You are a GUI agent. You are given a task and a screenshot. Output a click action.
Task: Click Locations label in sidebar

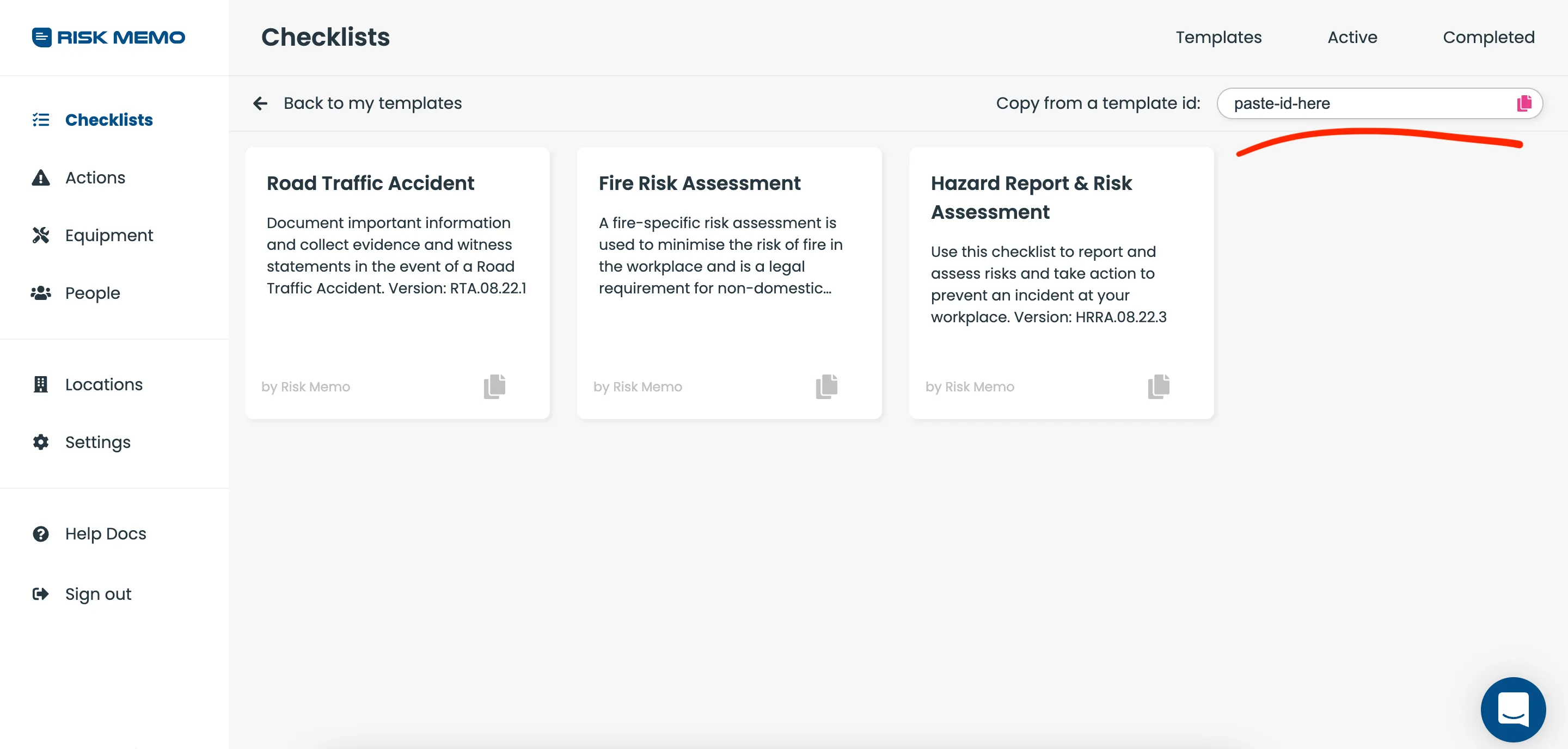click(104, 384)
